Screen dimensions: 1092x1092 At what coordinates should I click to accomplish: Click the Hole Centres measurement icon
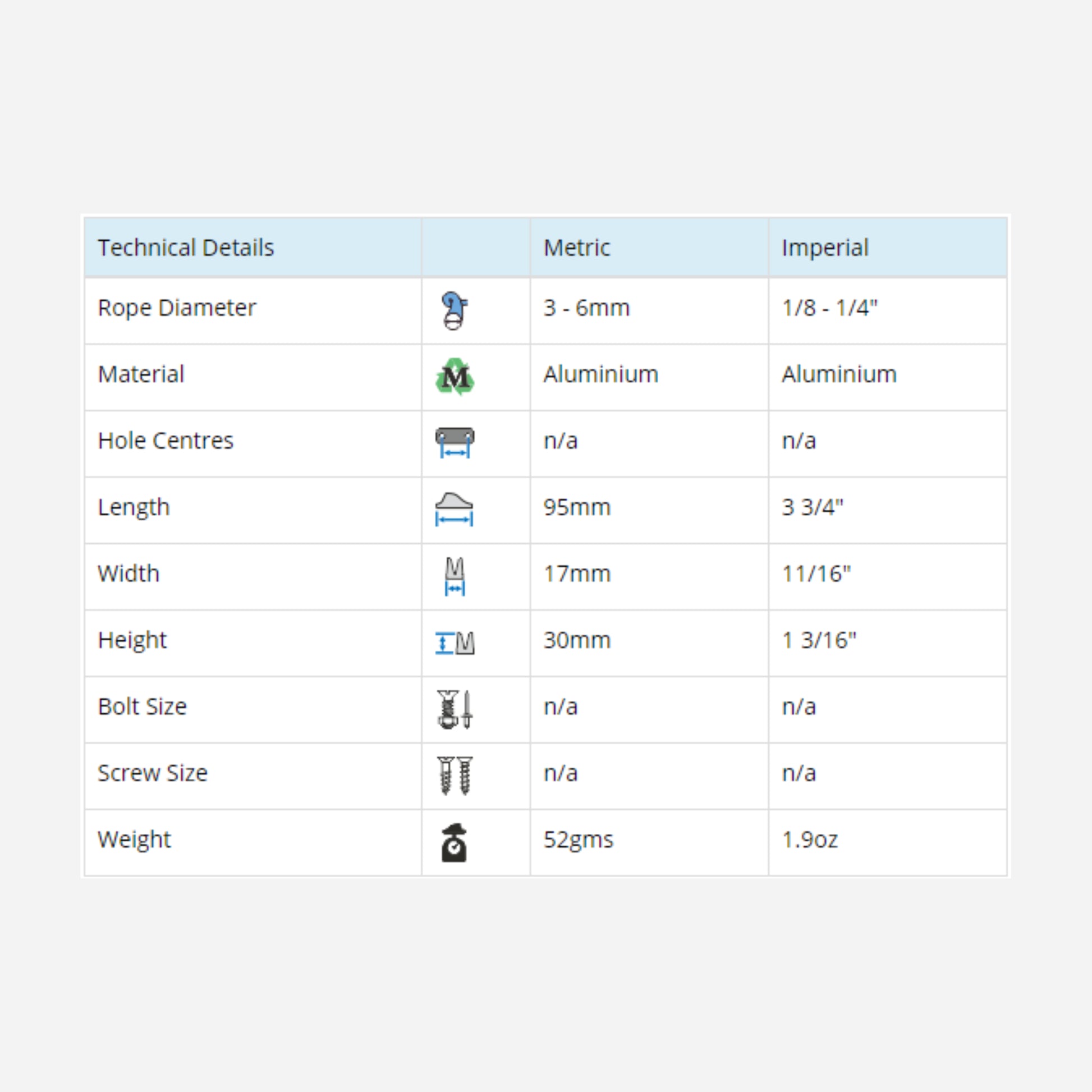click(455, 443)
